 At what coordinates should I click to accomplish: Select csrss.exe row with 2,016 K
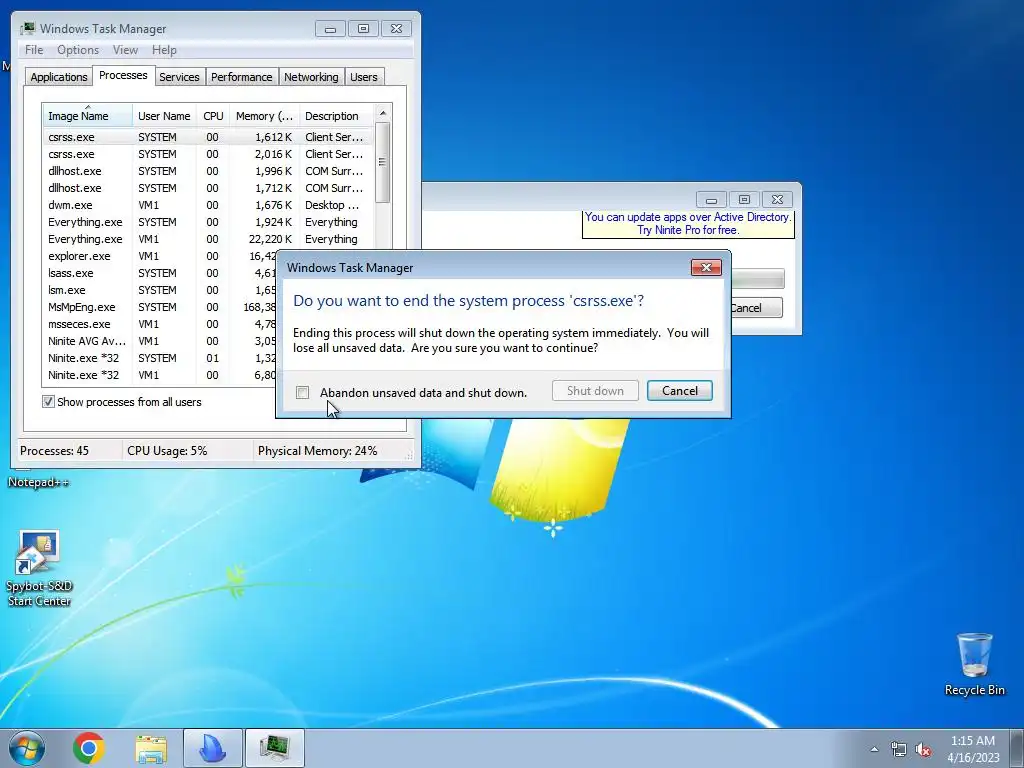point(208,154)
